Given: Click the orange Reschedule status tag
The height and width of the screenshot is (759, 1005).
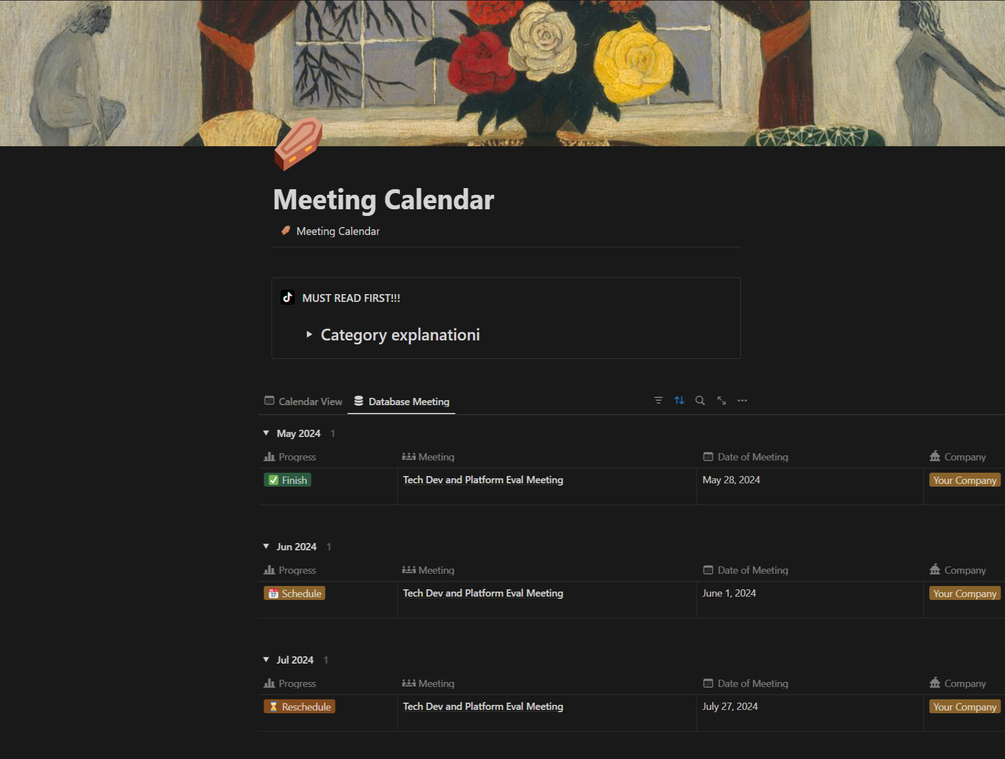Looking at the screenshot, I should coord(299,707).
